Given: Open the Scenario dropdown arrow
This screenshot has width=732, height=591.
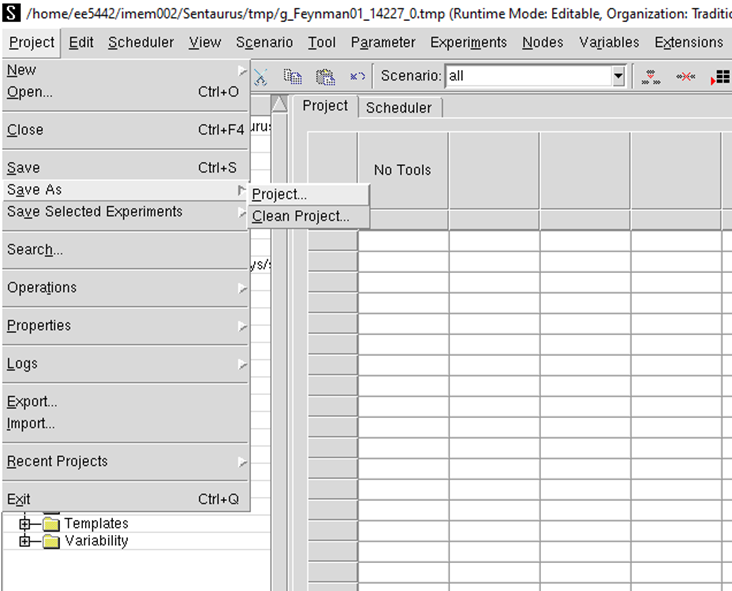Looking at the screenshot, I should coord(618,76).
